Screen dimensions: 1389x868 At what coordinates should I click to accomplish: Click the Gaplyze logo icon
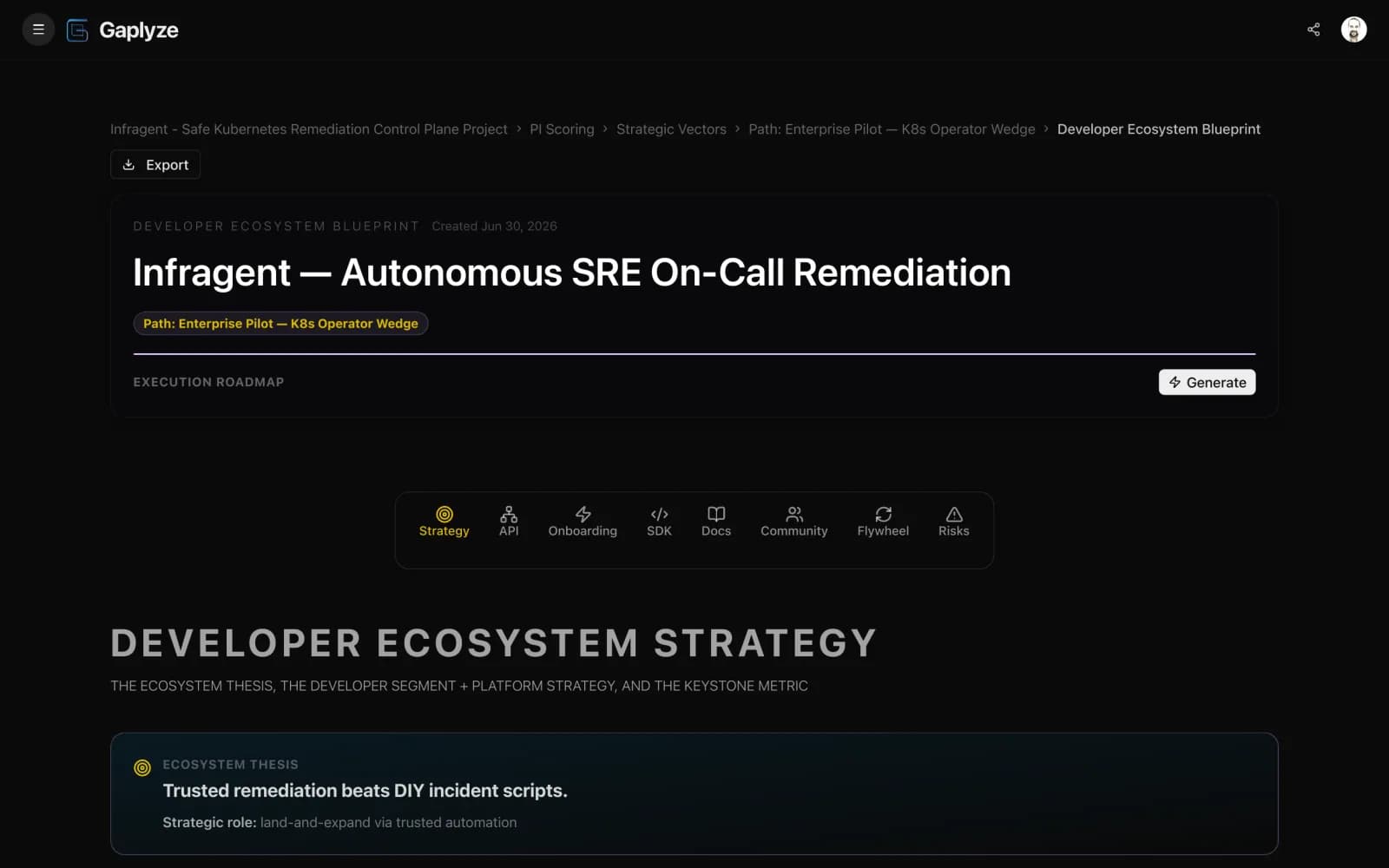point(77,30)
